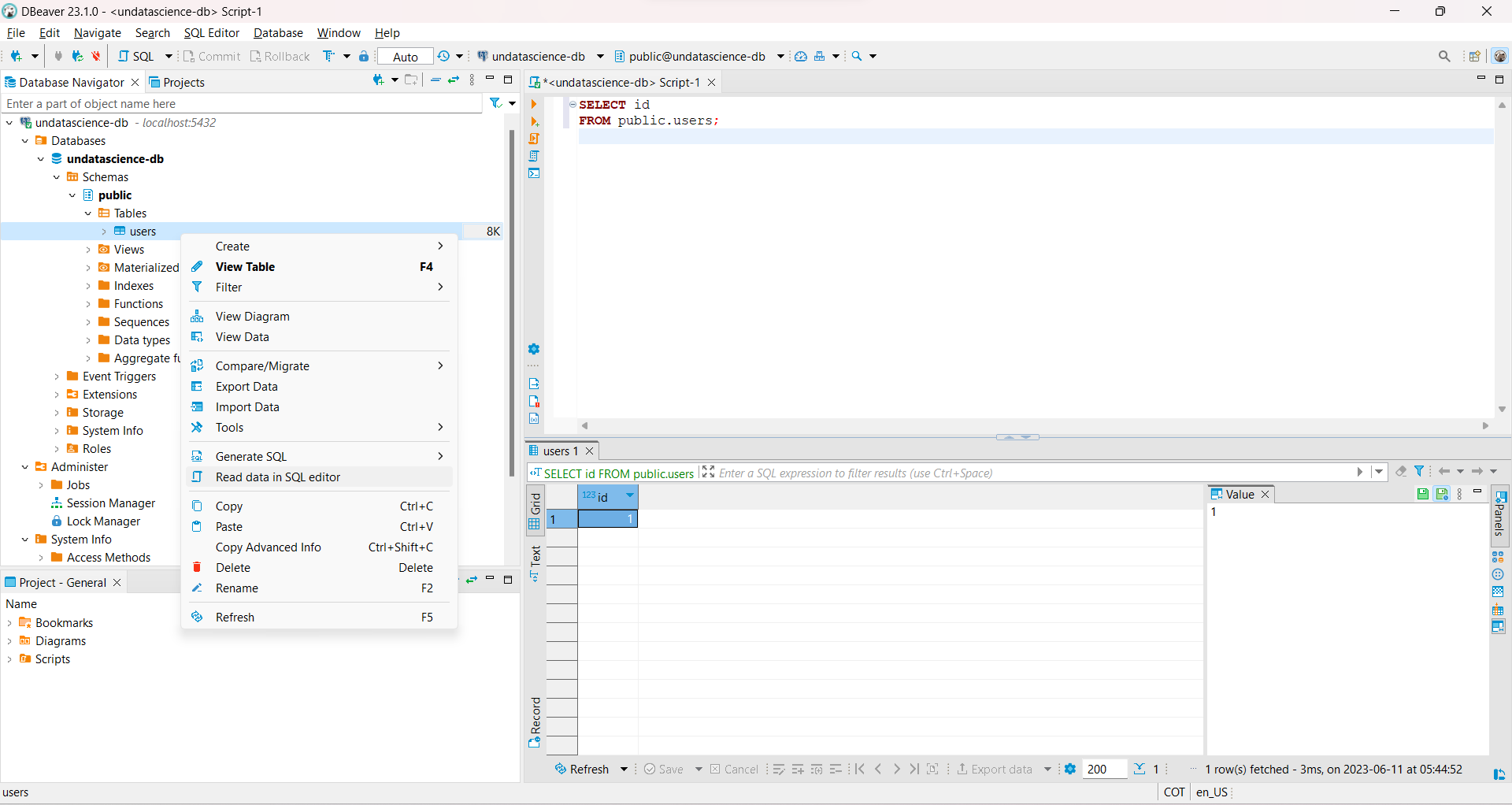This screenshot has height=805, width=1512.
Task: Click Delete in the context menu
Action: 319,568
